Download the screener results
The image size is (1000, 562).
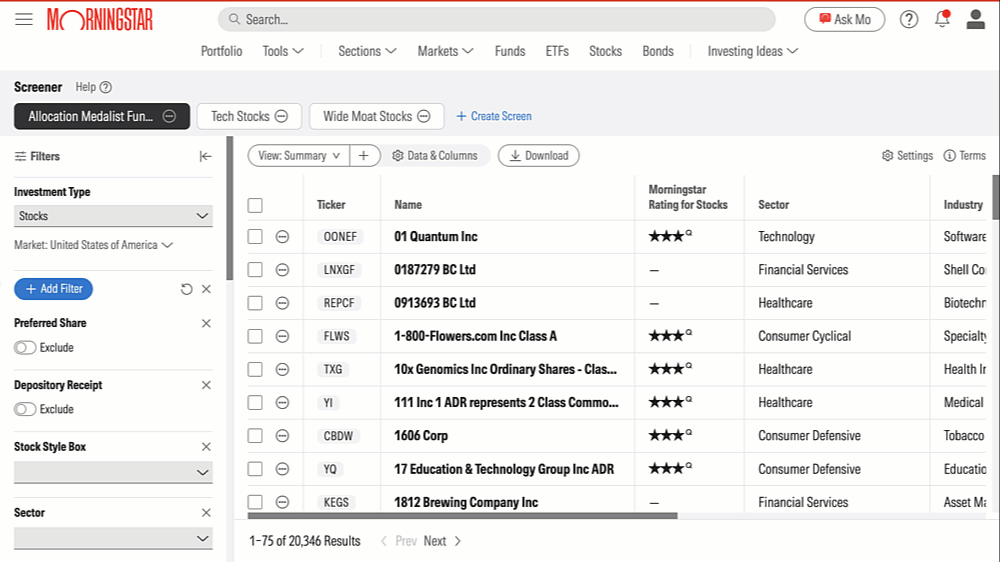point(538,156)
